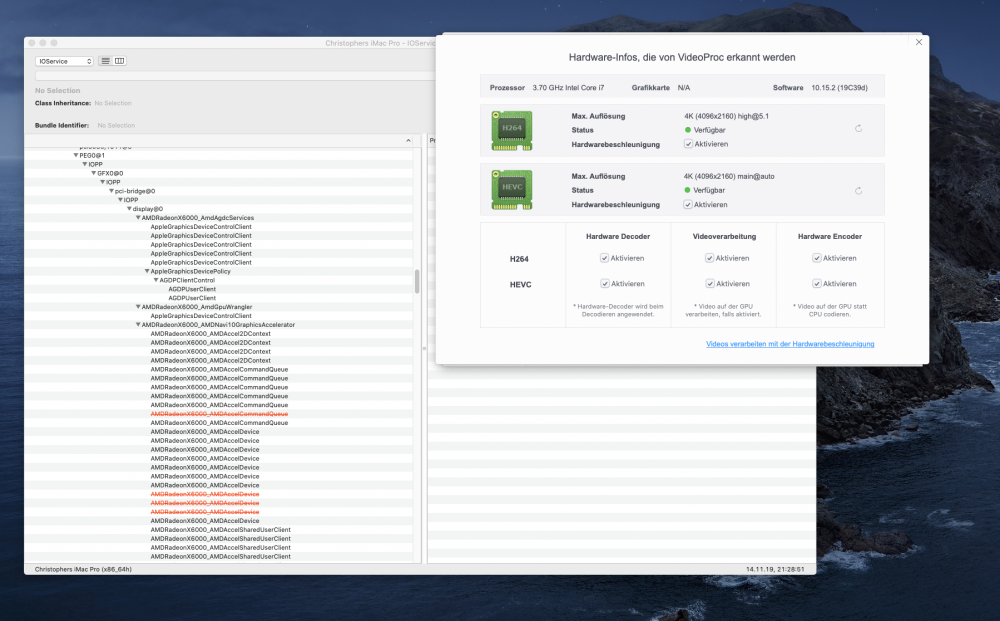Viewport: 1000px width, 621px height.
Task: Refresh the H264 status check
Action: pos(858,129)
